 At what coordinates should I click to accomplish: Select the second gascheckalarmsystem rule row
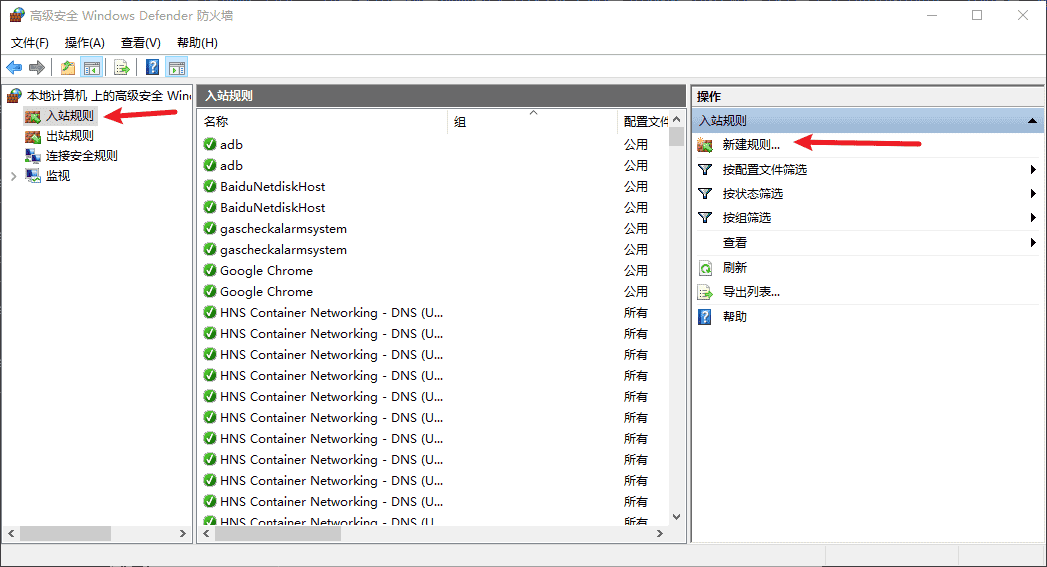pos(434,250)
